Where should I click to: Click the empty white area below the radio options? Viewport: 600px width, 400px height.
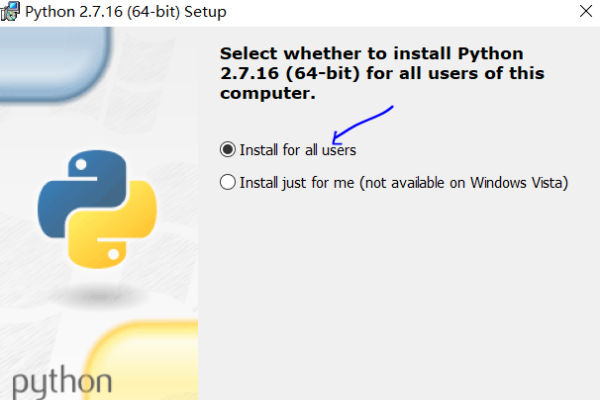click(x=400, y=300)
